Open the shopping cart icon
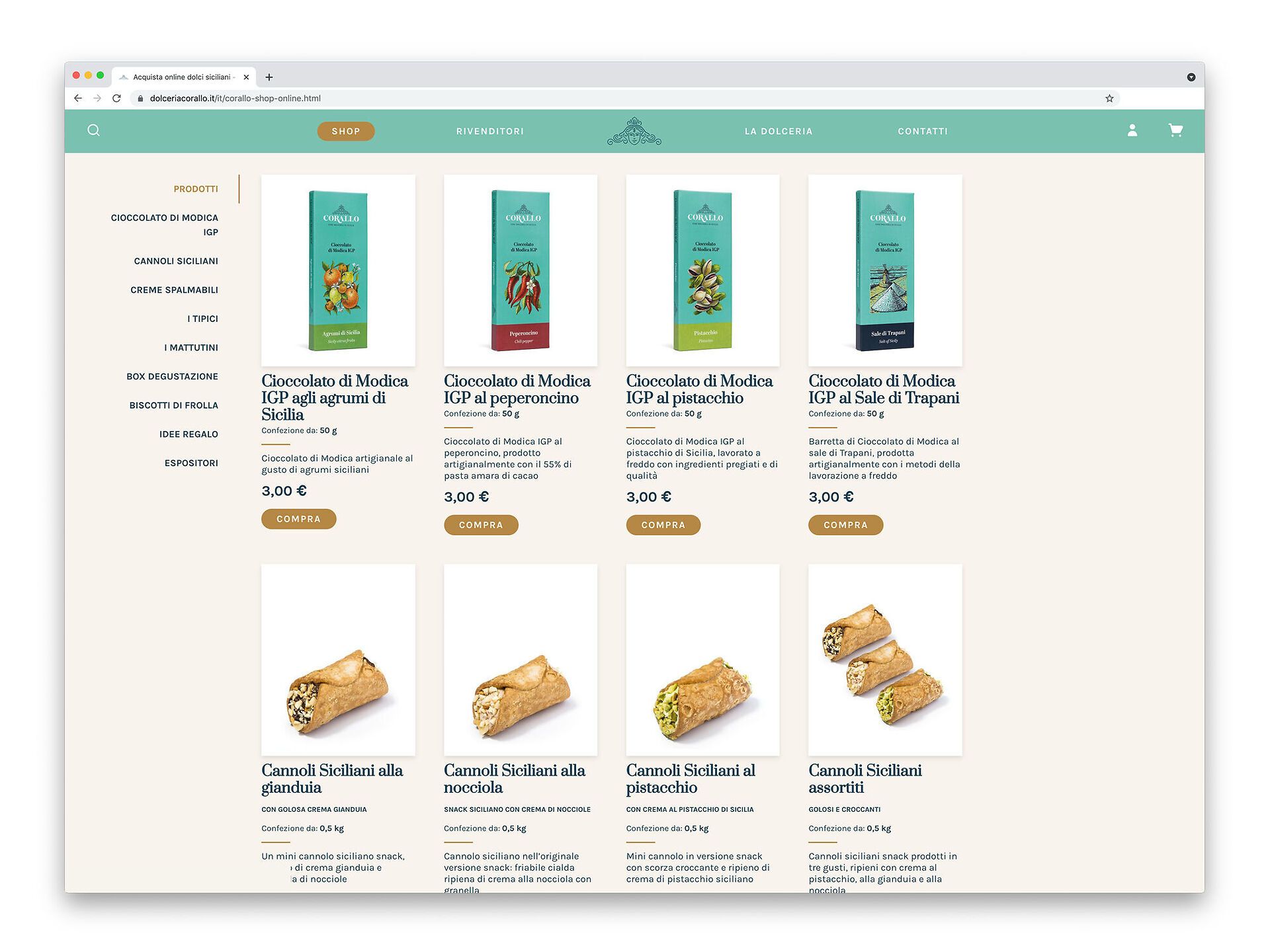This screenshot has height=952, width=1270. [x=1175, y=130]
